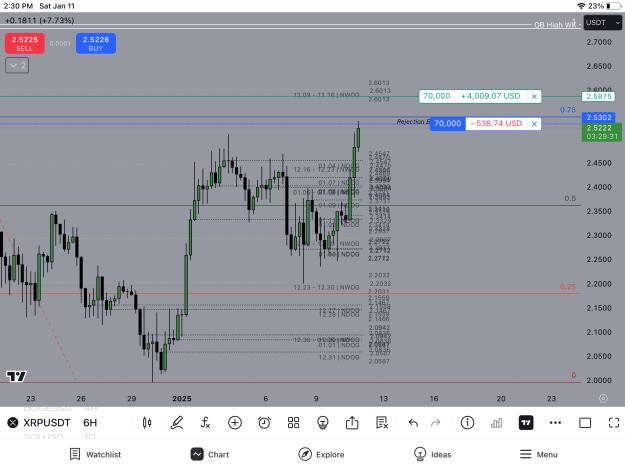Open the candlestick chart type selector

click(147, 422)
